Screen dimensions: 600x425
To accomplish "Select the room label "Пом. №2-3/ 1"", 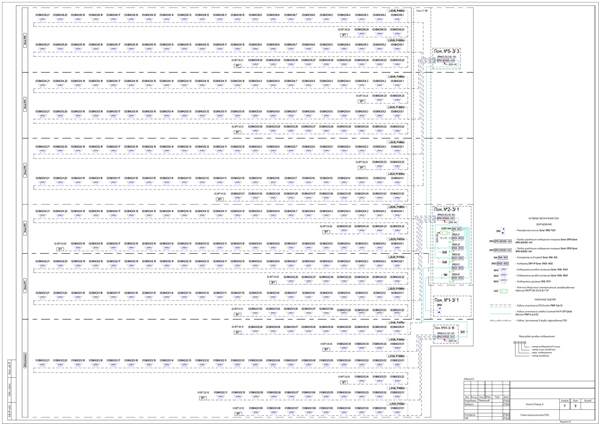I will click(447, 210).
